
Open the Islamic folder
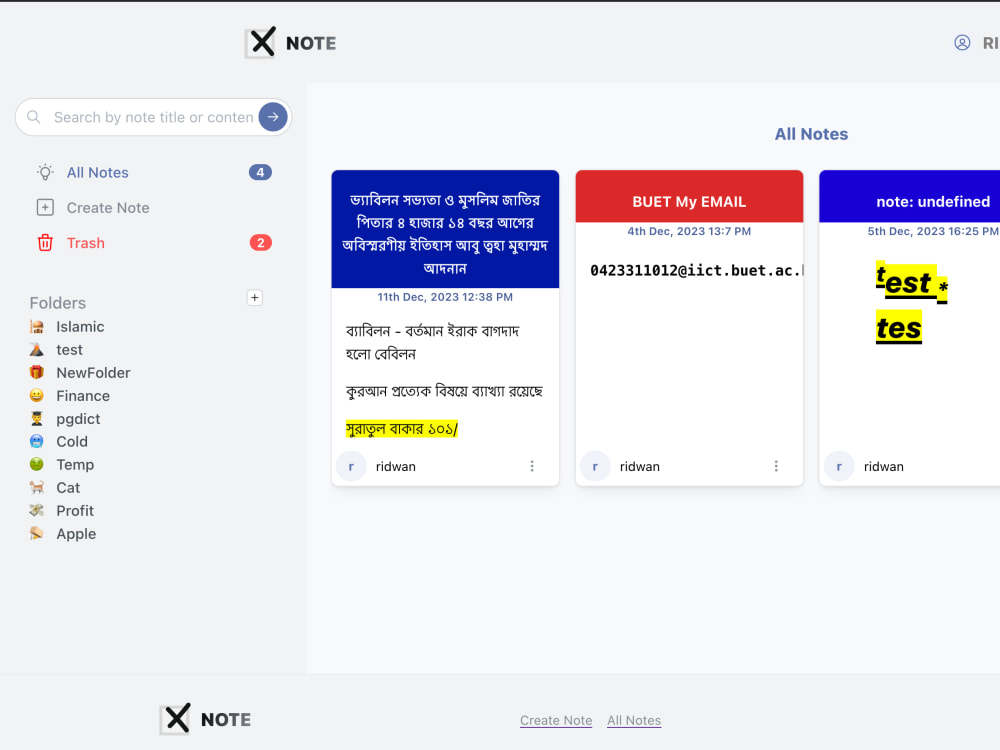pos(80,327)
